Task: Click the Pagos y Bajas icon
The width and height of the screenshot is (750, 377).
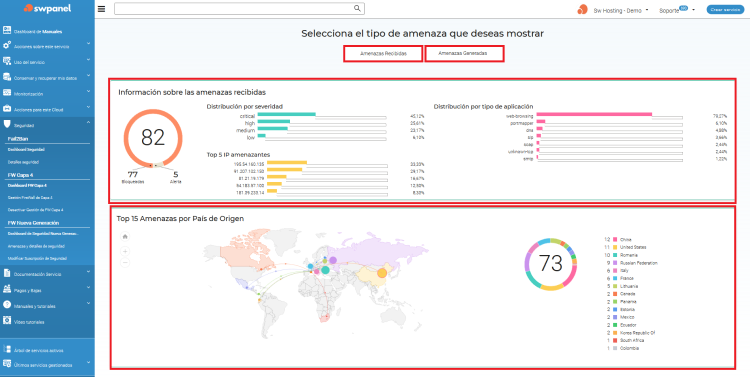Action: [7, 289]
